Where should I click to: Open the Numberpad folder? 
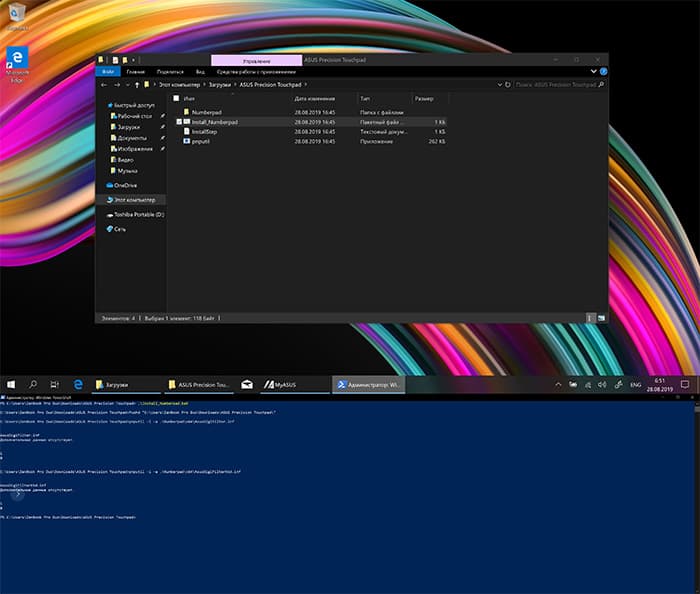pos(206,112)
